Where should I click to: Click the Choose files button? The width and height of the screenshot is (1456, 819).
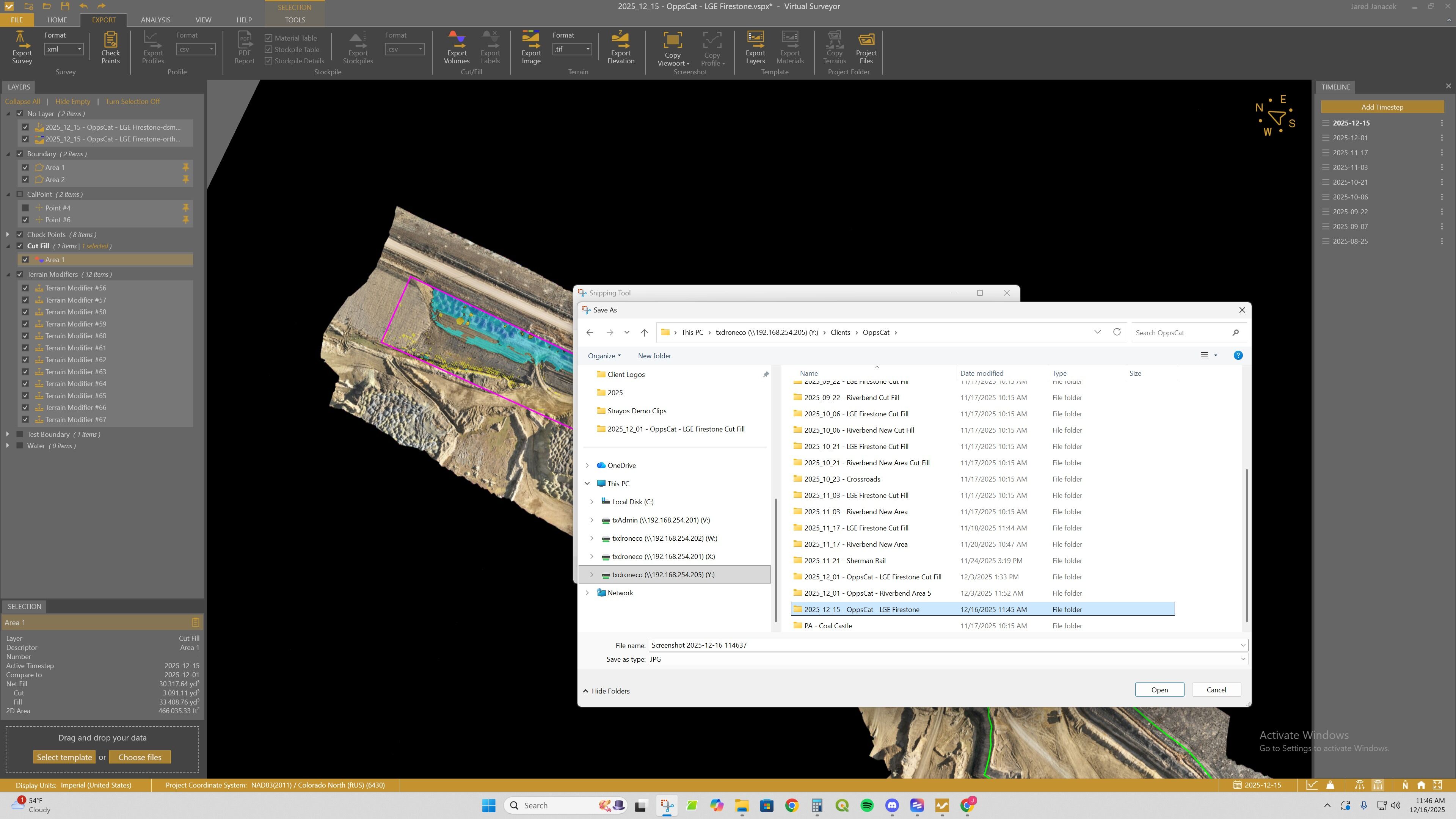click(x=140, y=758)
